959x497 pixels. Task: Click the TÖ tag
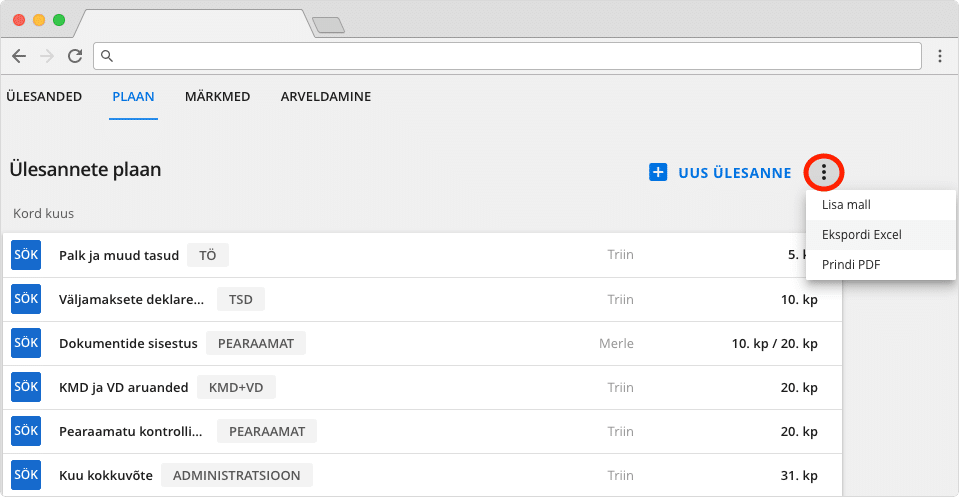208,256
